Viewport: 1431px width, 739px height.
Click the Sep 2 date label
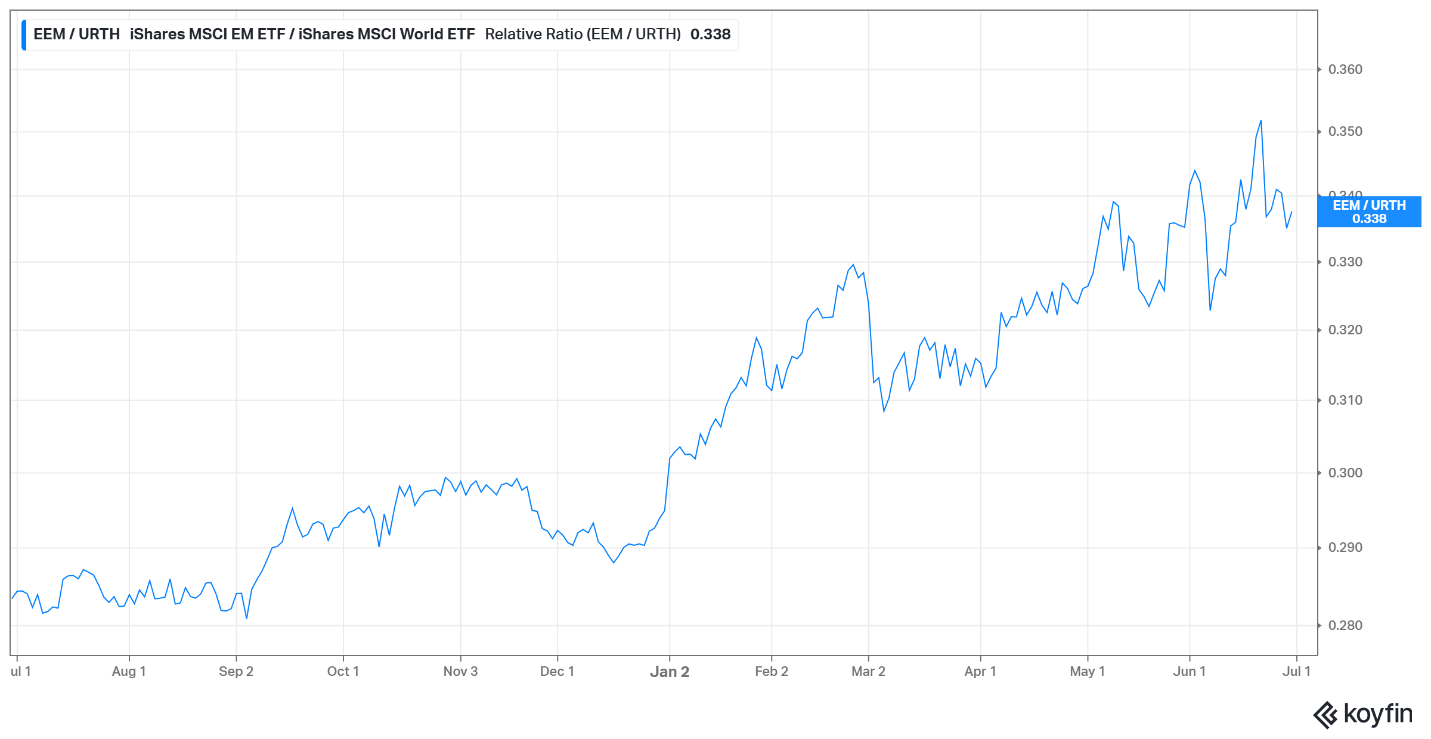coord(236,671)
